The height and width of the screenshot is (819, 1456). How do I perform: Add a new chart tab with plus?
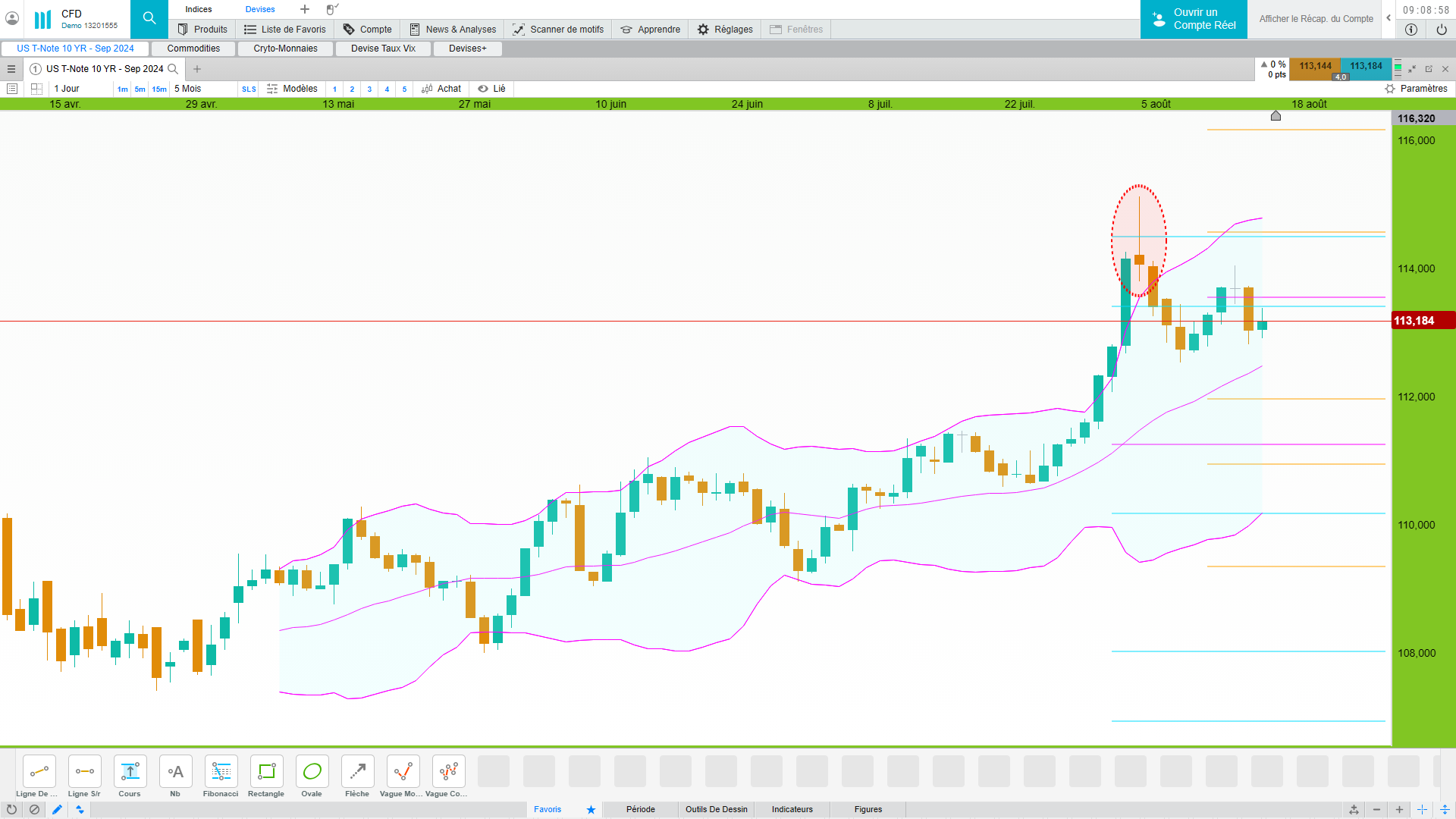tap(197, 69)
